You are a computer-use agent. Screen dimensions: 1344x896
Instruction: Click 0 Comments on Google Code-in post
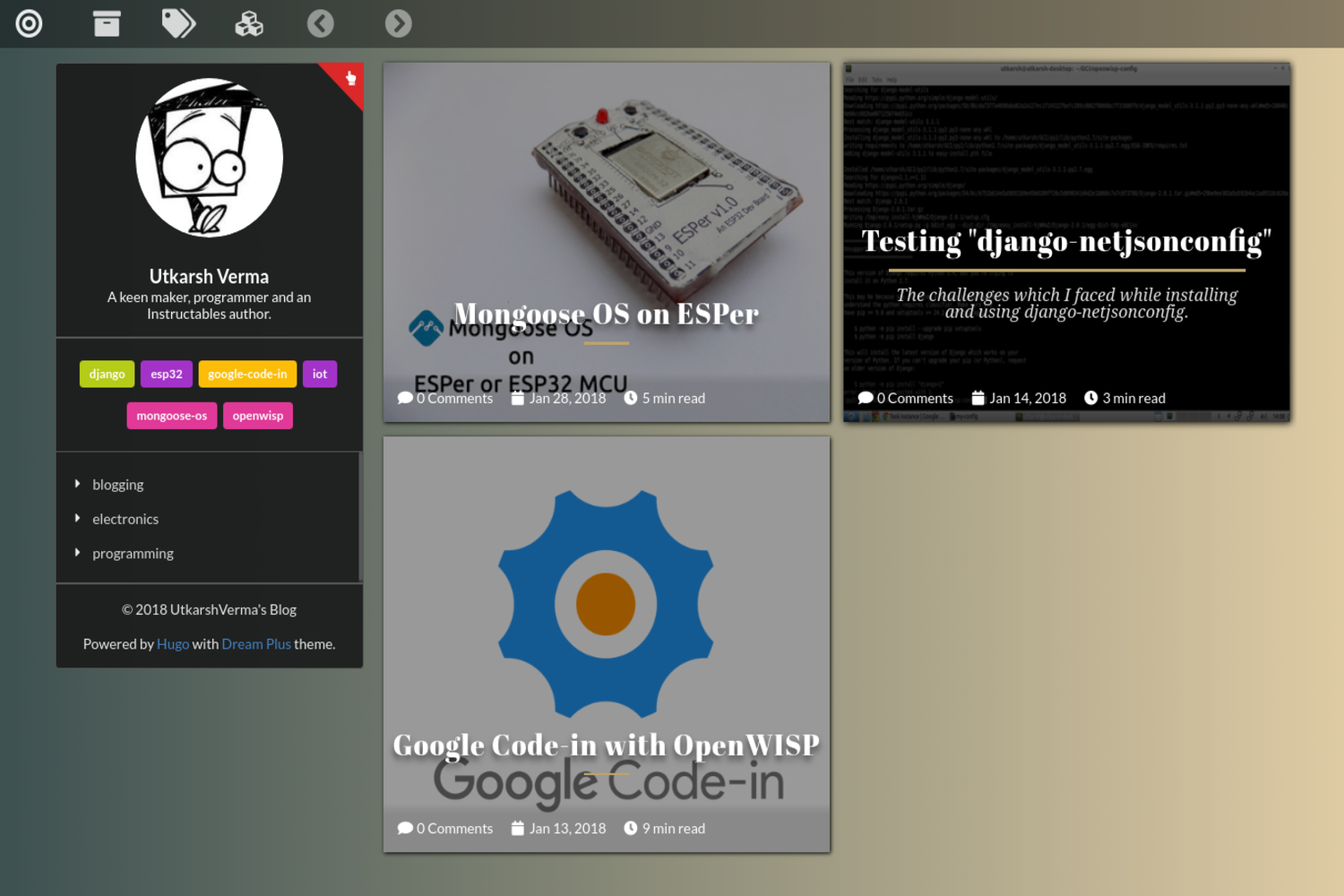pyautogui.click(x=454, y=828)
